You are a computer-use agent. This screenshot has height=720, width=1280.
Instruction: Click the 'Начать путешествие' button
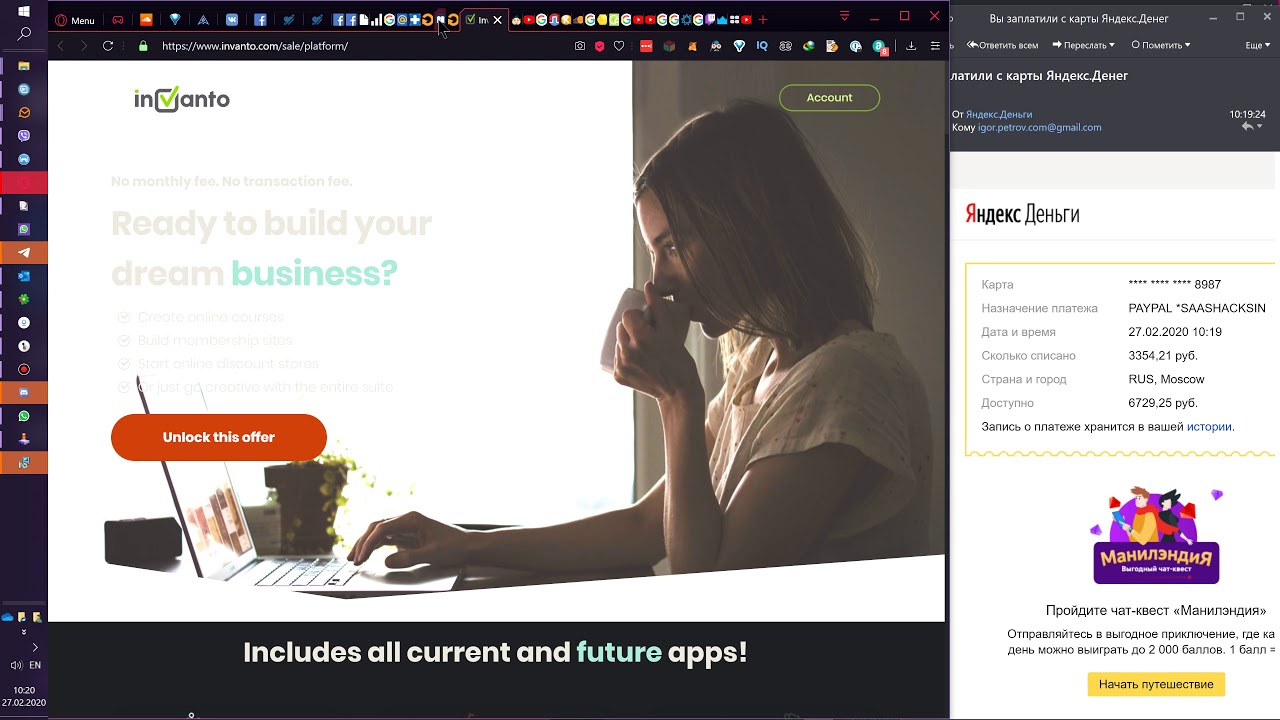[1156, 684]
